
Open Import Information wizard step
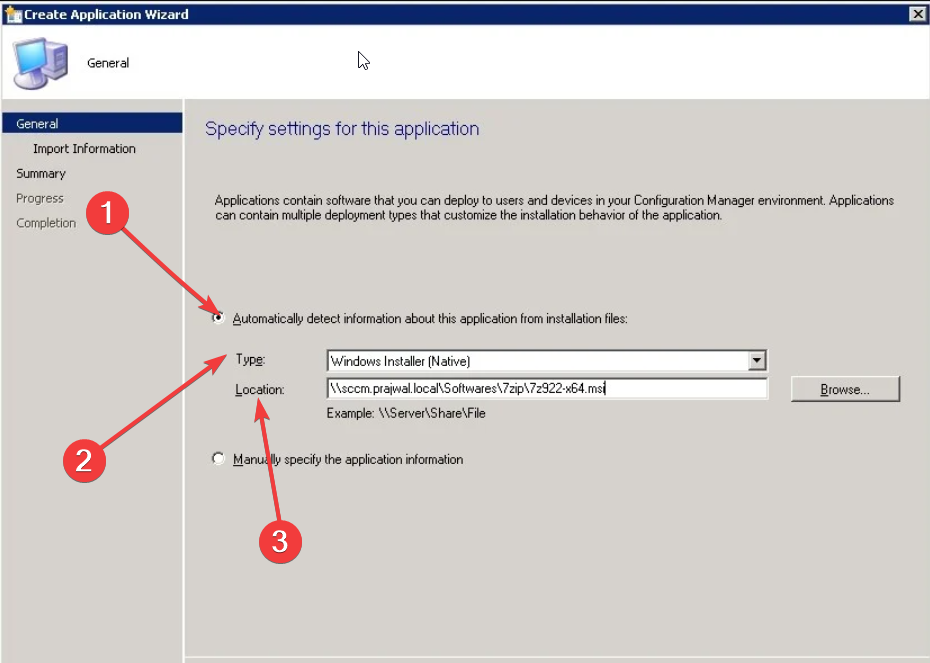point(84,148)
